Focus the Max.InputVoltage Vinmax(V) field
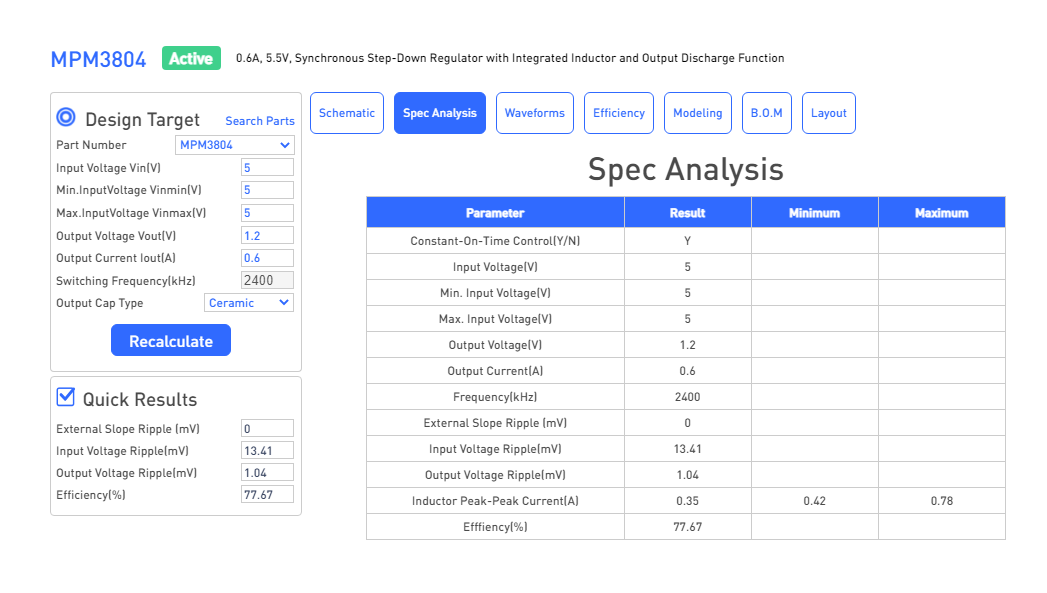The image size is (1047, 593). click(x=267, y=213)
